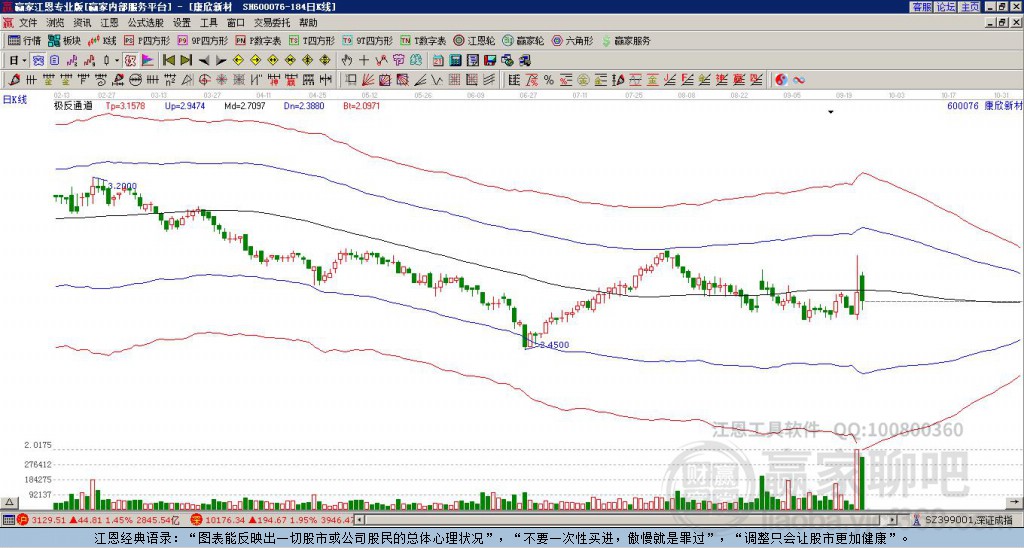Click the 主页 homepage link
The height and width of the screenshot is (548, 1024).
pos(969,7)
